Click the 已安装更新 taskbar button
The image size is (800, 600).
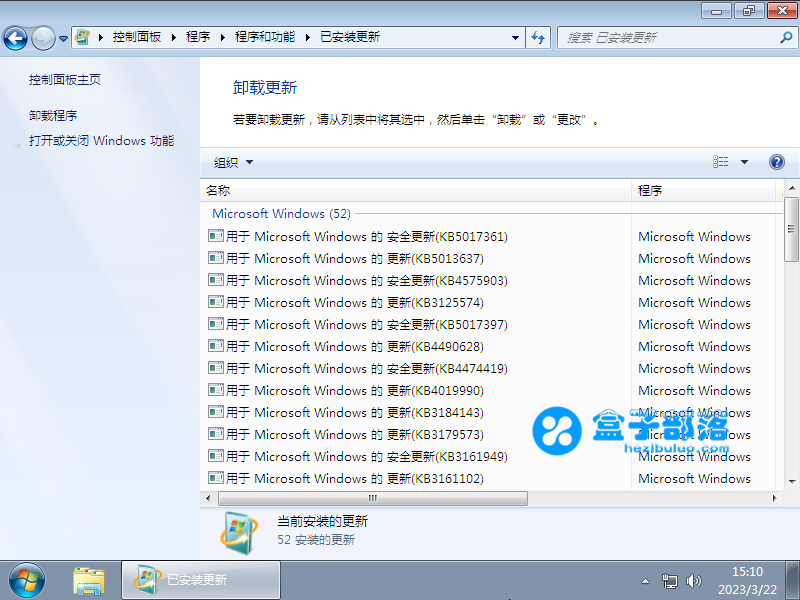pos(201,580)
